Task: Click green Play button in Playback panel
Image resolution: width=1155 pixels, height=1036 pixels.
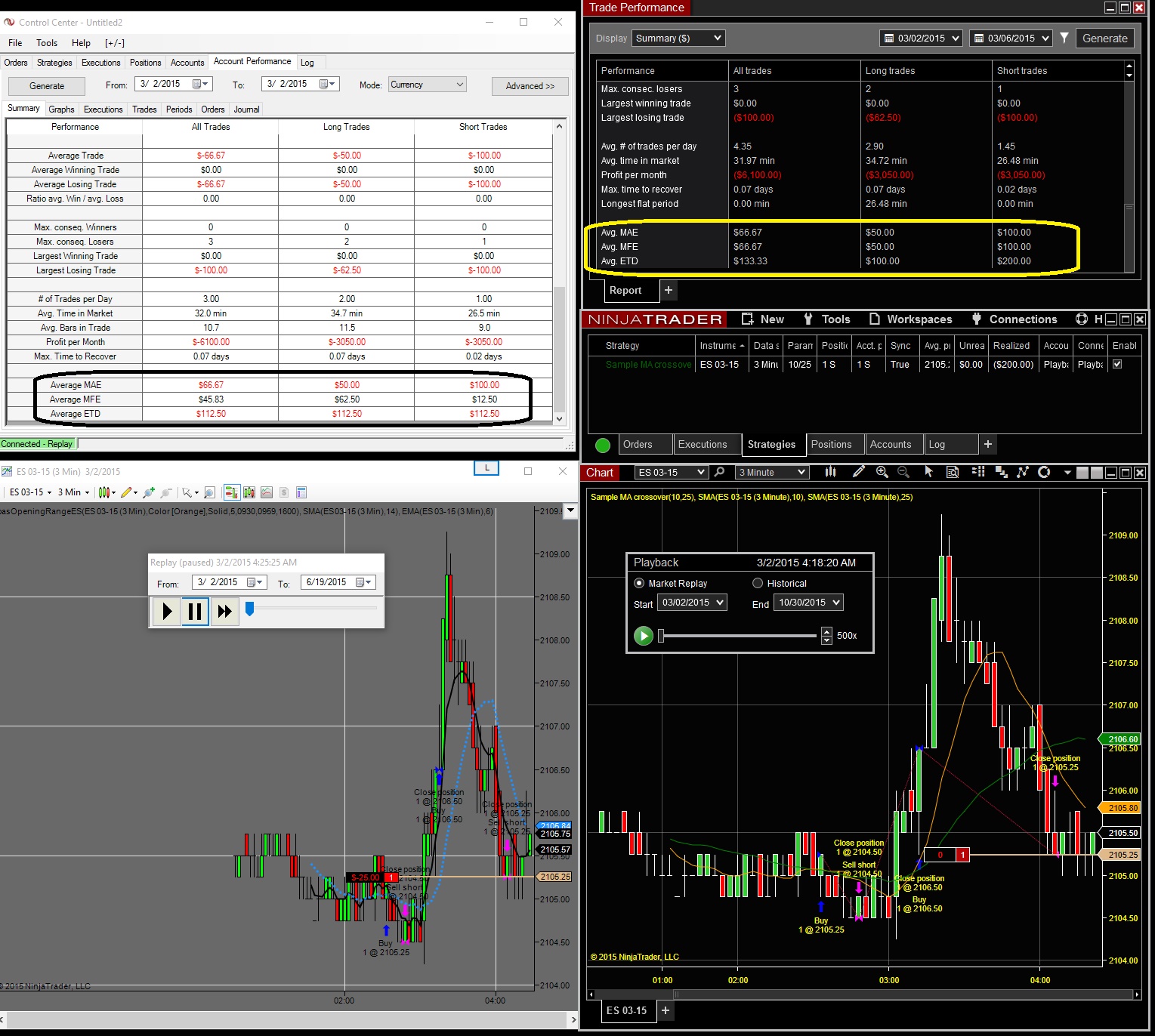Action: tap(644, 636)
